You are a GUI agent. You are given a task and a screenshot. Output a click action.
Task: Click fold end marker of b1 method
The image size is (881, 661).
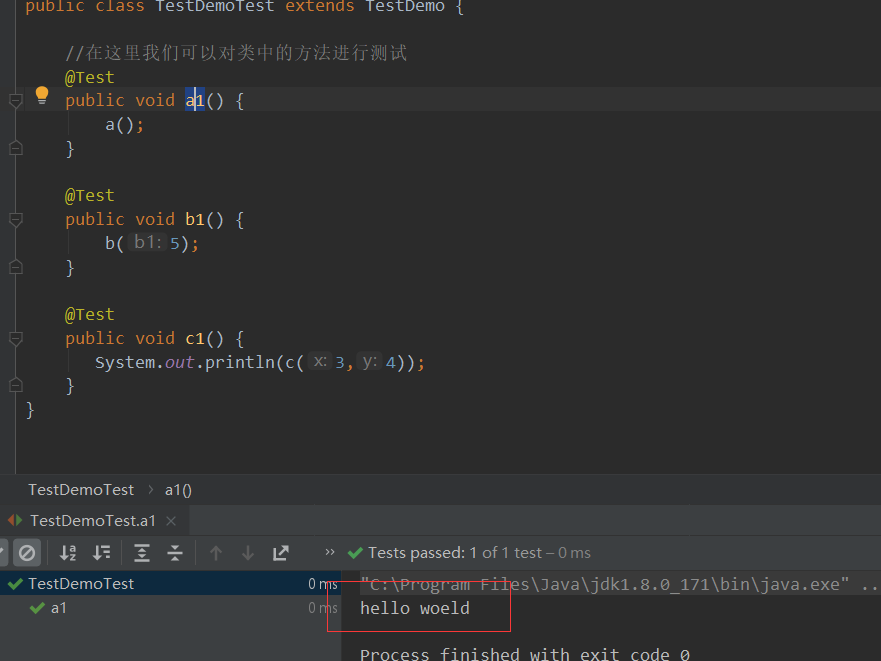point(16,266)
